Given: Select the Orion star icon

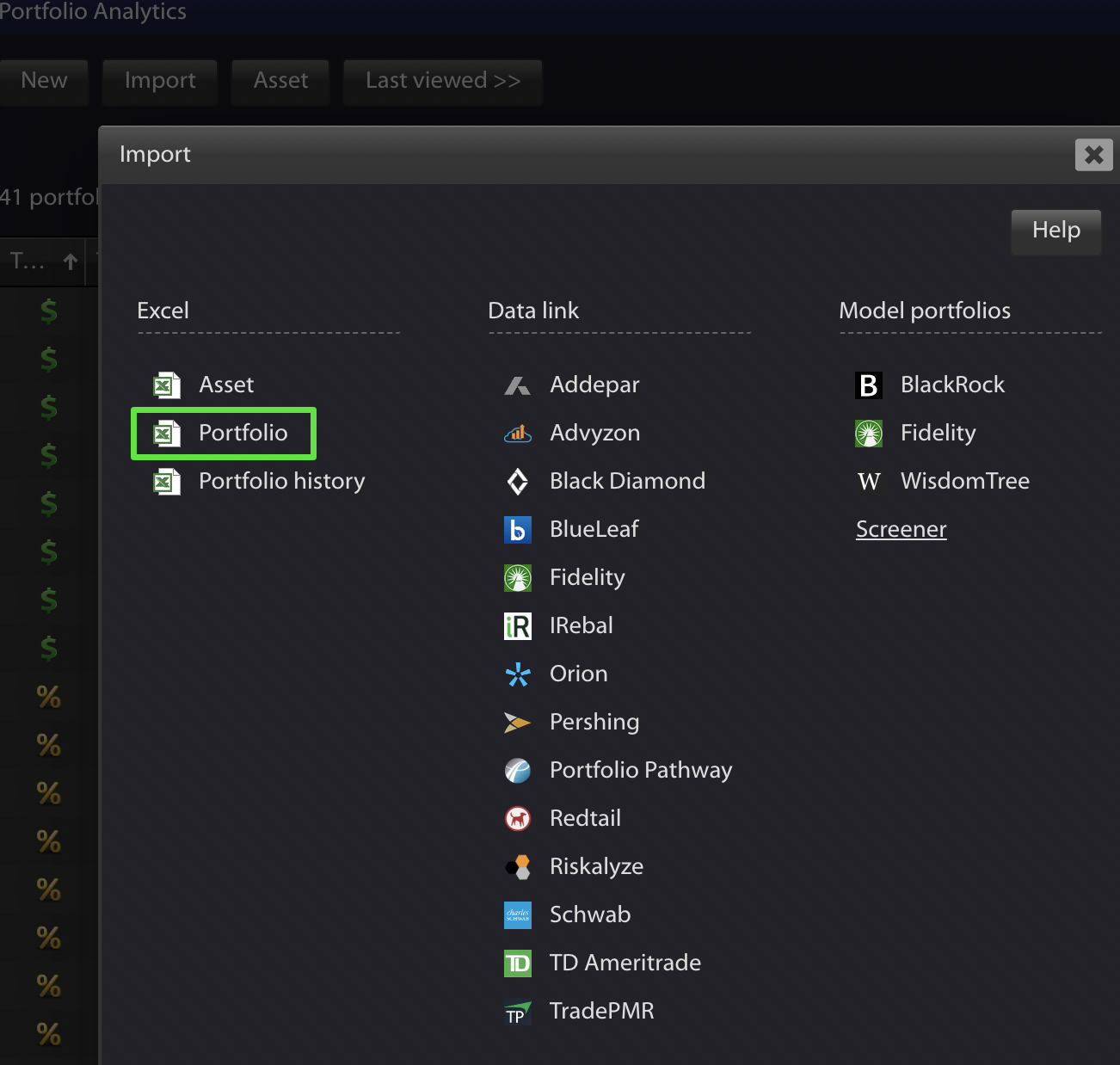Looking at the screenshot, I should click(x=517, y=674).
